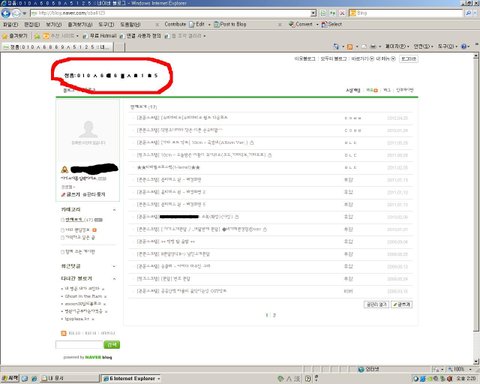Click the Post to Blog toolbar button

230,24
